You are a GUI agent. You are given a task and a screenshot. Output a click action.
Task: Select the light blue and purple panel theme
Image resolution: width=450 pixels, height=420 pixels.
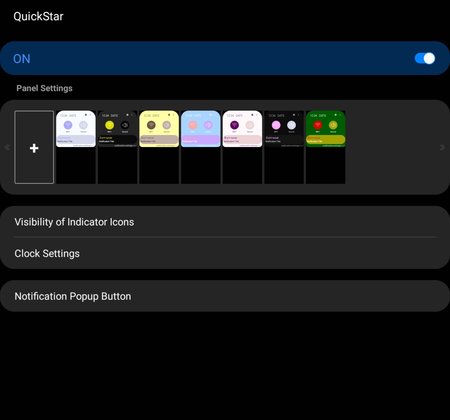pyautogui.click(x=201, y=147)
